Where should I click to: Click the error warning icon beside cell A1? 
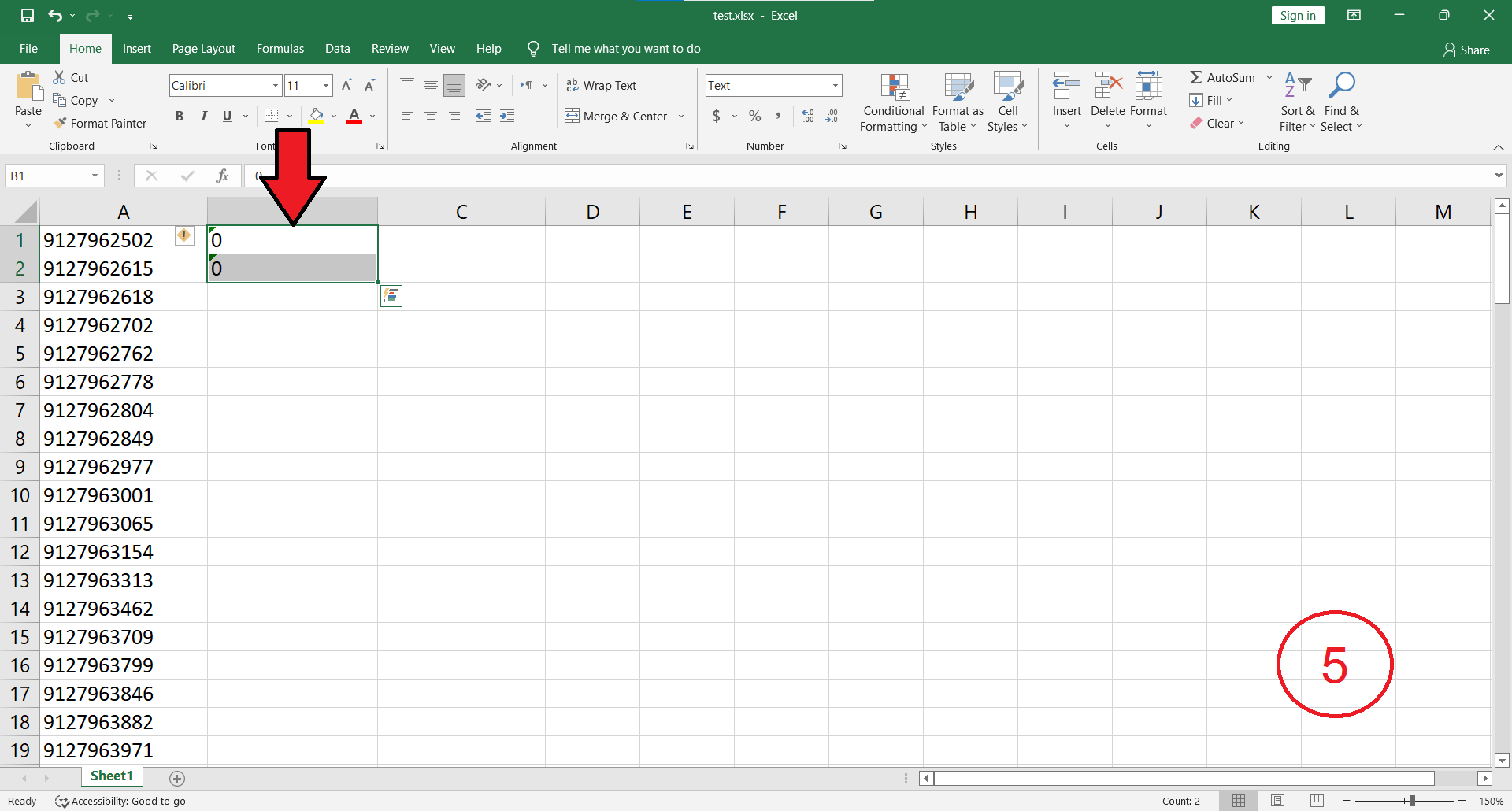(x=183, y=235)
